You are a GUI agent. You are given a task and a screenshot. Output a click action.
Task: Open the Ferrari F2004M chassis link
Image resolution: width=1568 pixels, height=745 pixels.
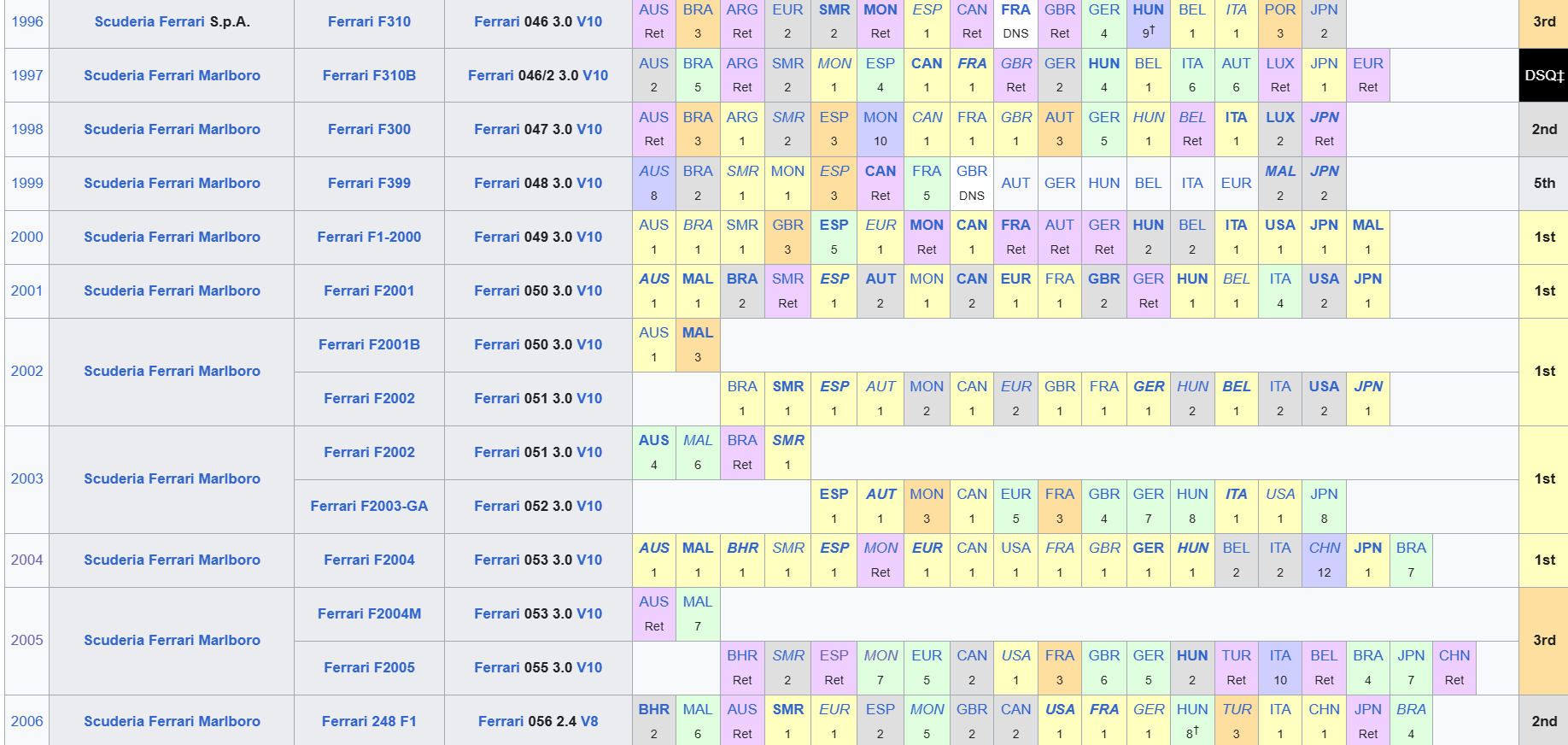pos(369,613)
